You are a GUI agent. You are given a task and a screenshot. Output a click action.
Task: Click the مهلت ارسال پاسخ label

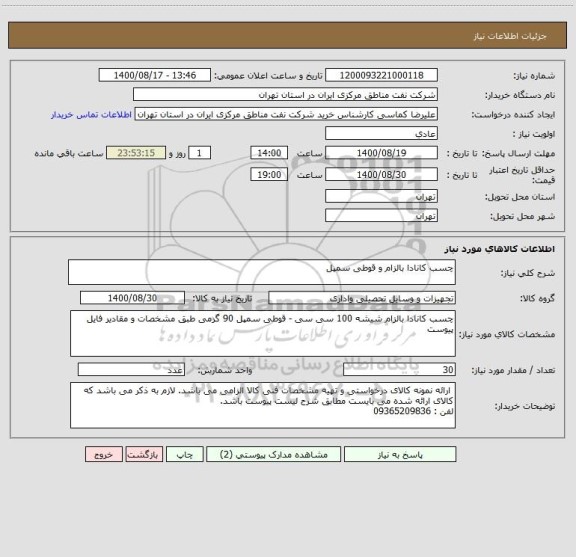pyautogui.click(x=518, y=153)
